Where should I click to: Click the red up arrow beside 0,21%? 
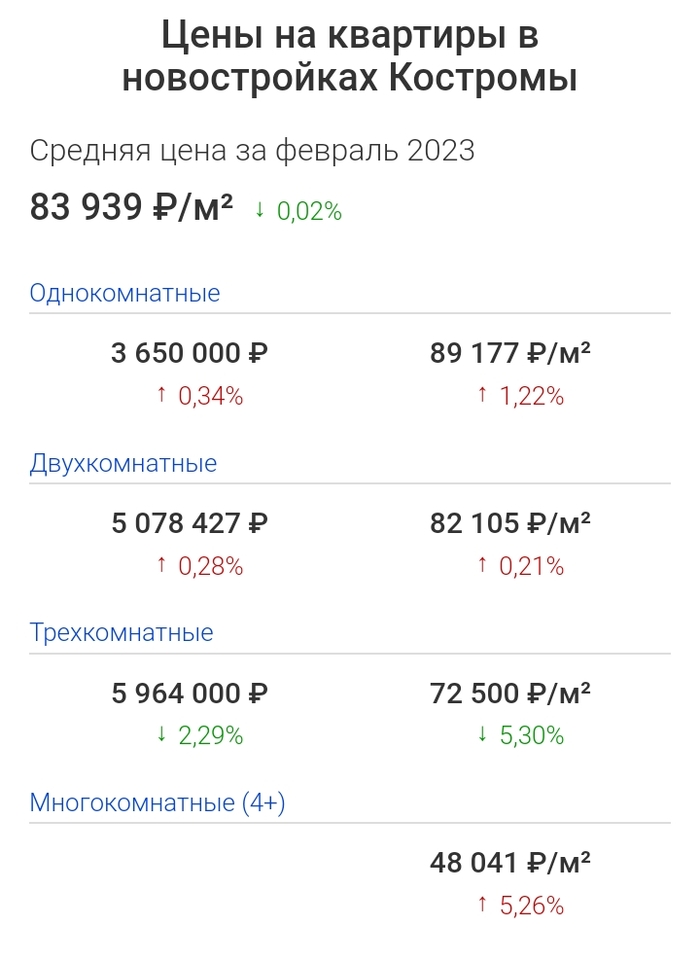482,566
